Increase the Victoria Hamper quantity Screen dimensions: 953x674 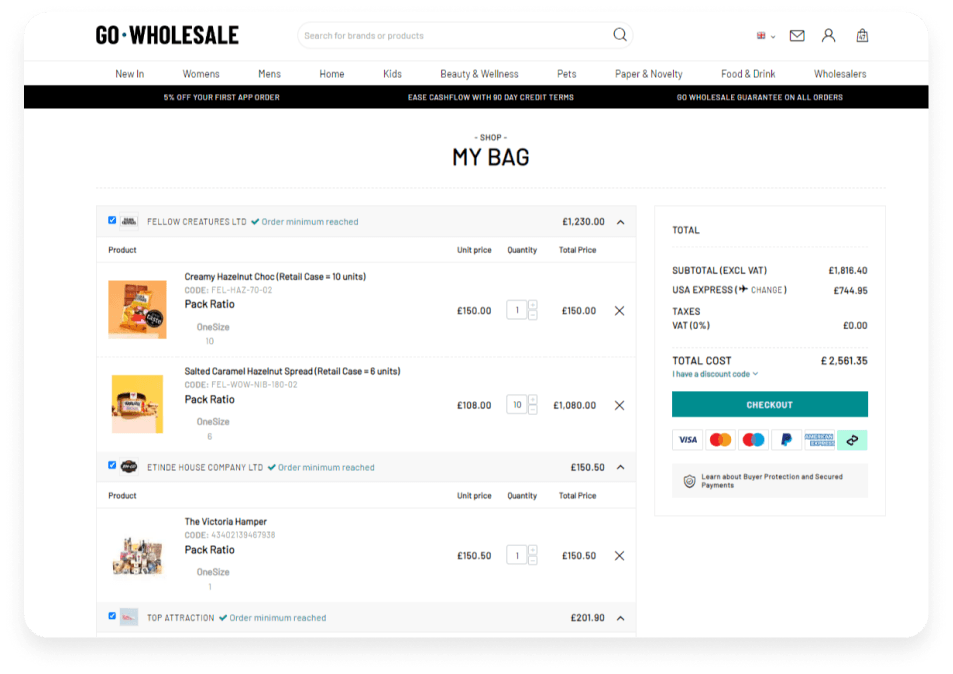[532, 551]
